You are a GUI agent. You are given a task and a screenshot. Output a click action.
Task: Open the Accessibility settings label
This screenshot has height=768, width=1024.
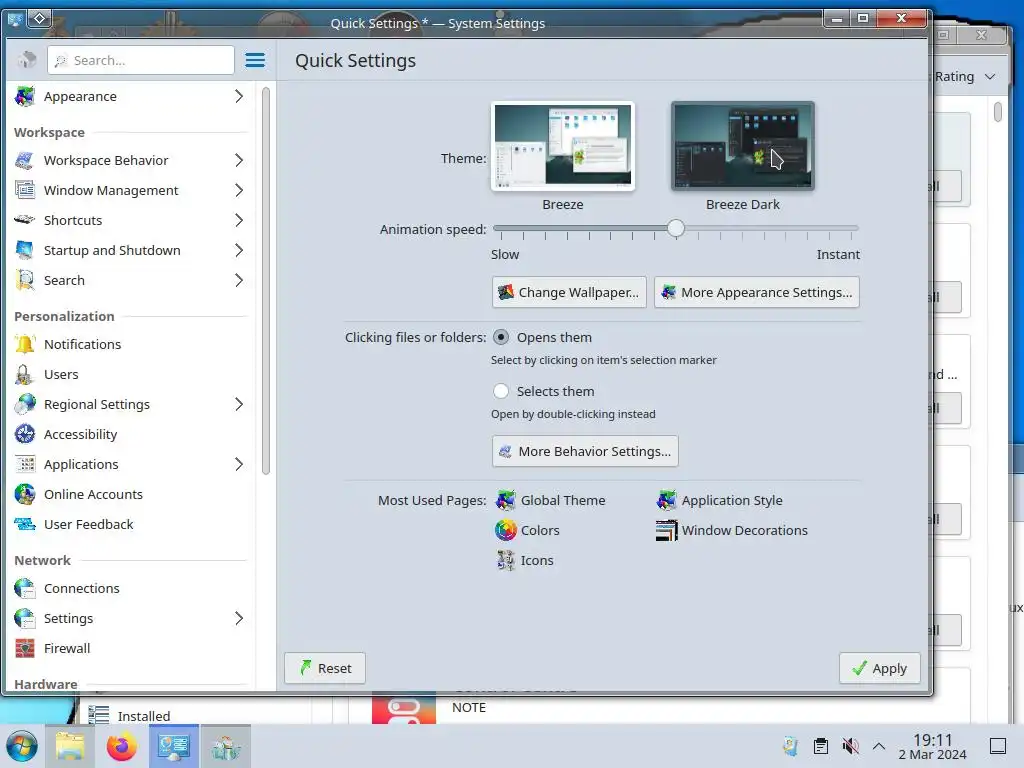point(80,434)
